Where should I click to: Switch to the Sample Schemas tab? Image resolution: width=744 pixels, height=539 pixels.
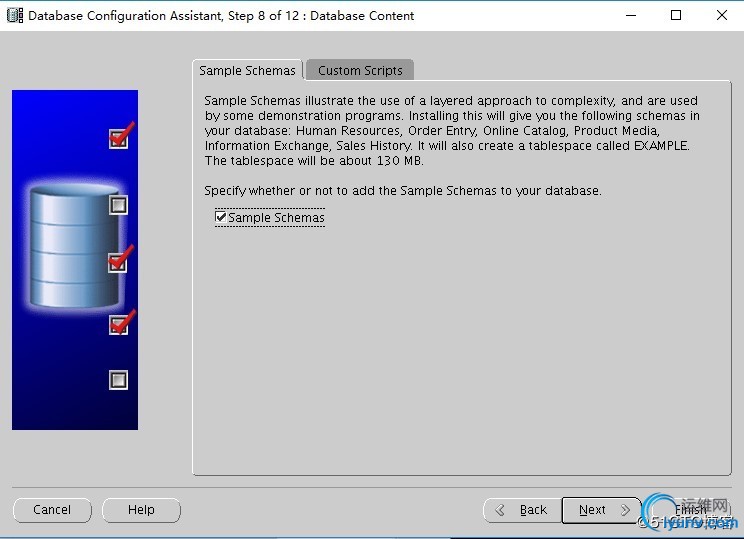pos(247,70)
